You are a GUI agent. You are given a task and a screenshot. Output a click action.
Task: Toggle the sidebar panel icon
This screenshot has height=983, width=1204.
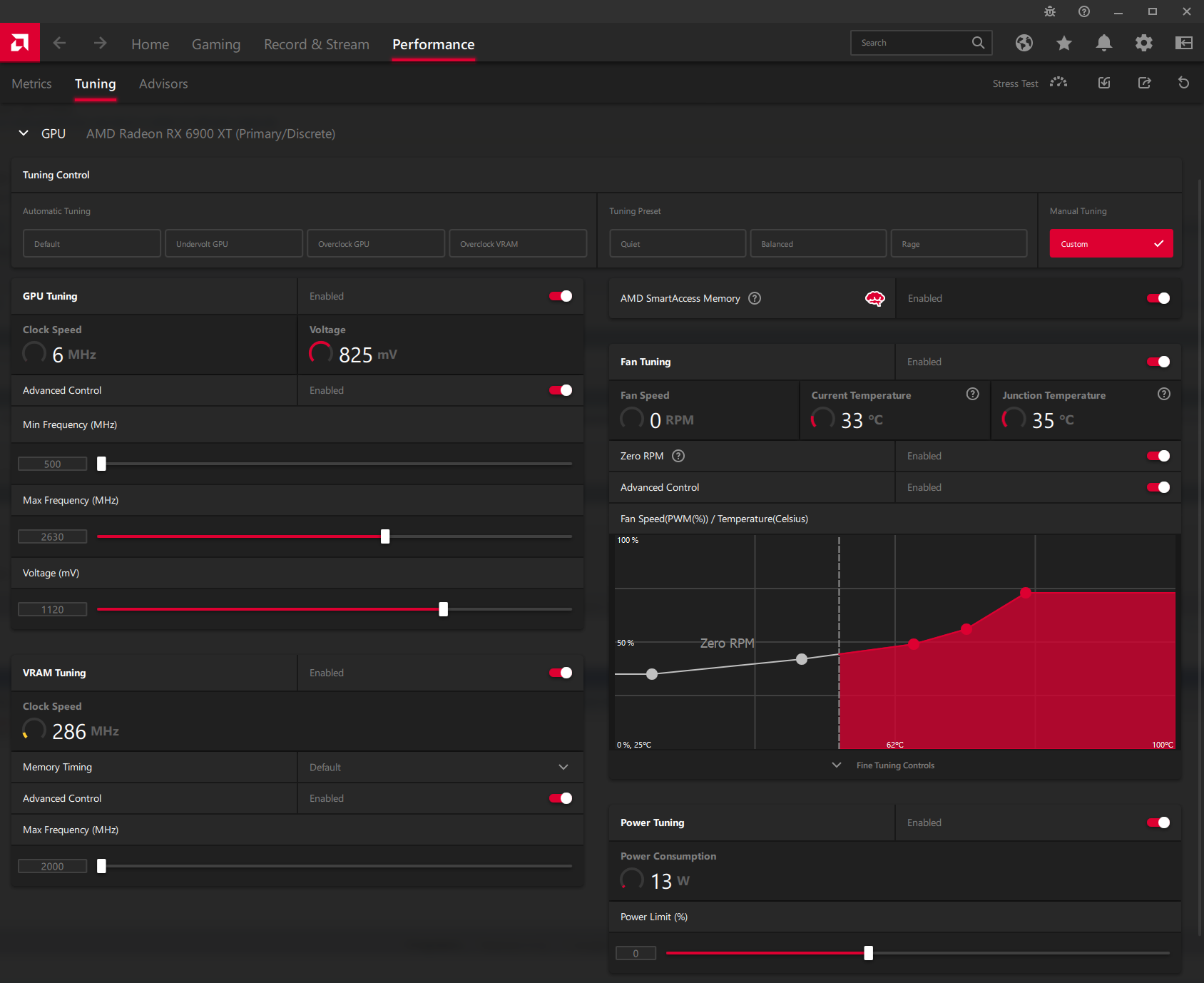click(1184, 43)
